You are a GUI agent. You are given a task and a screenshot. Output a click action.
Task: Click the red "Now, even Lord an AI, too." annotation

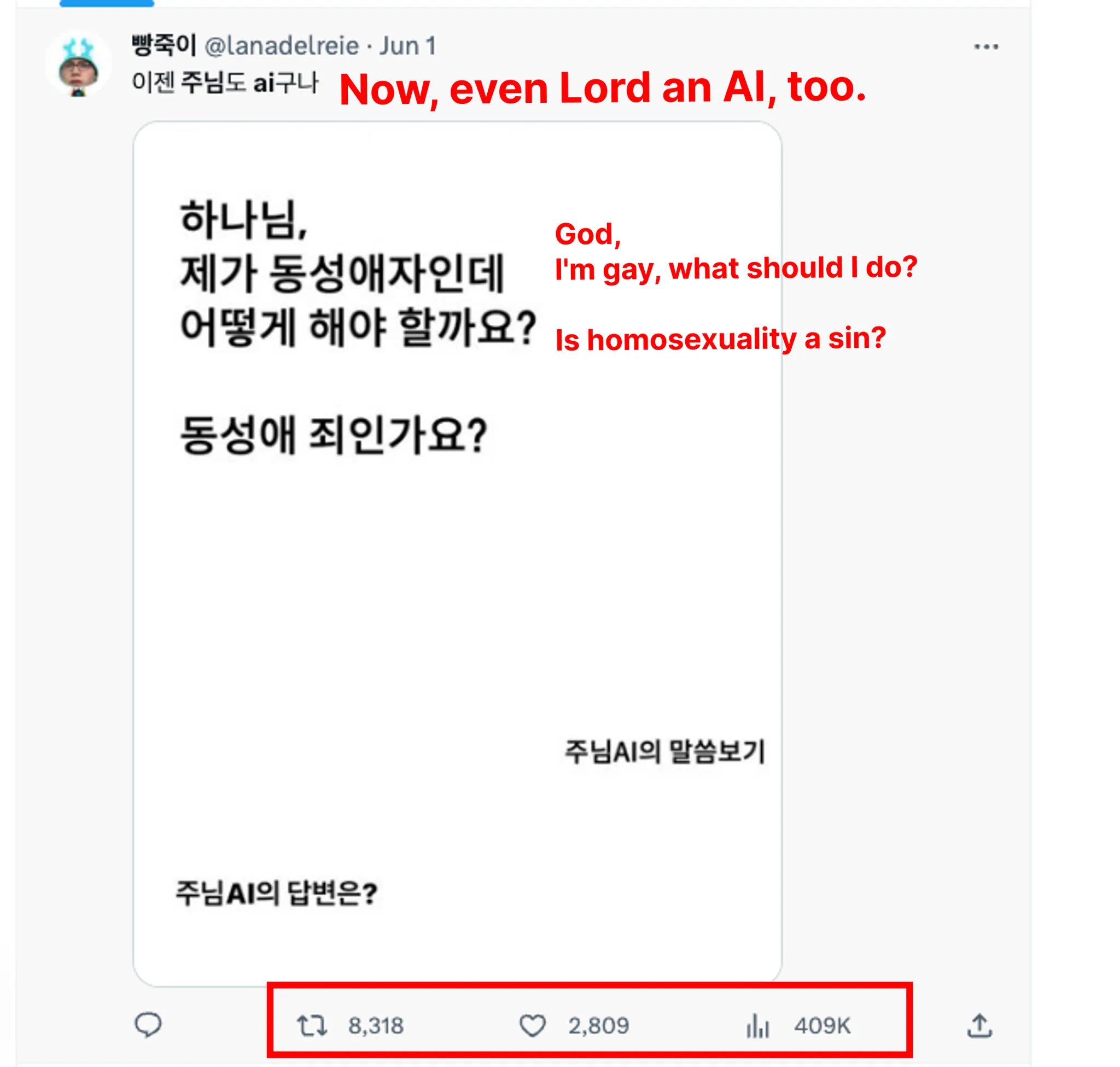[x=602, y=88]
